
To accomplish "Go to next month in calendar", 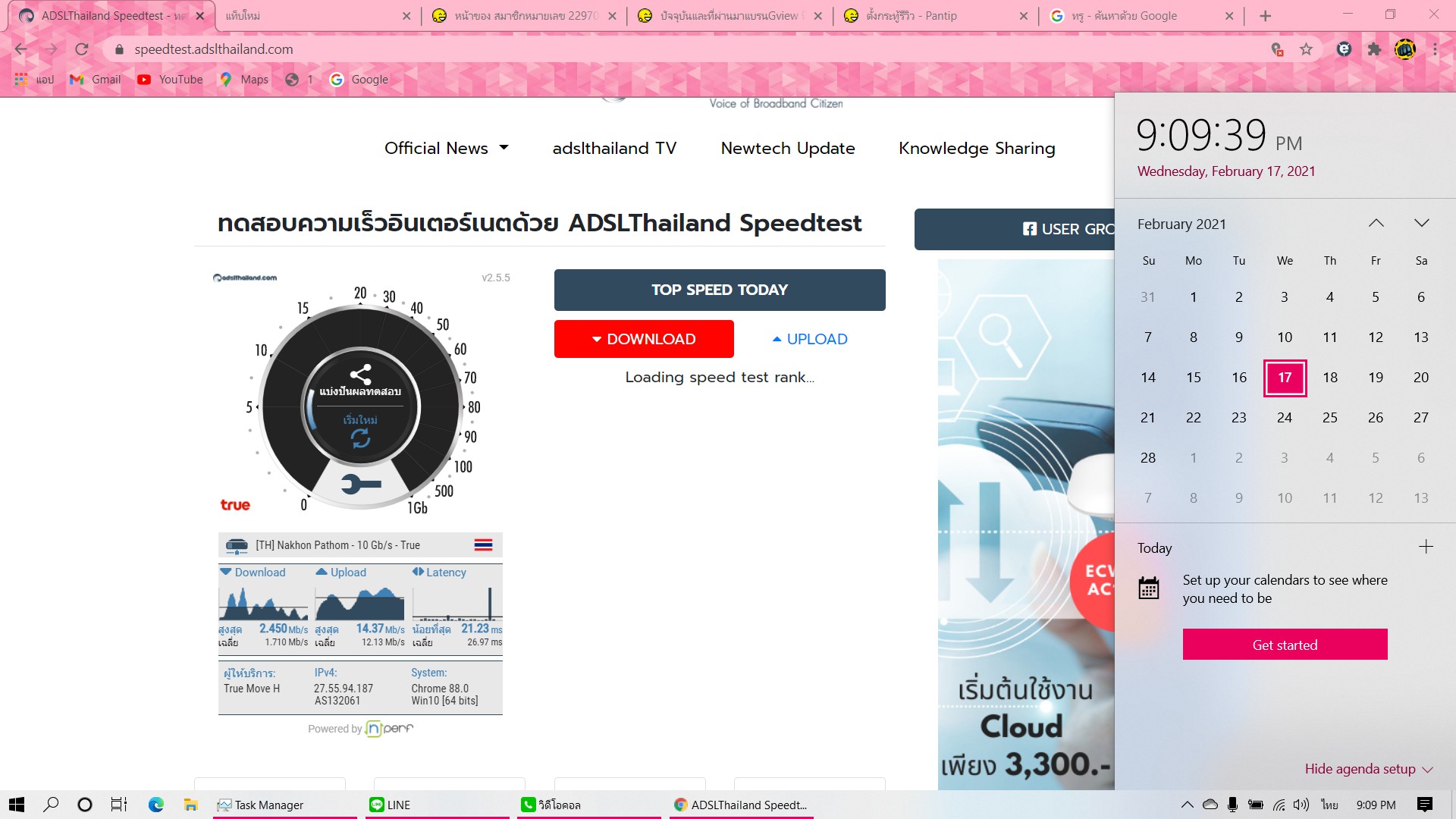I will pos(1422,223).
